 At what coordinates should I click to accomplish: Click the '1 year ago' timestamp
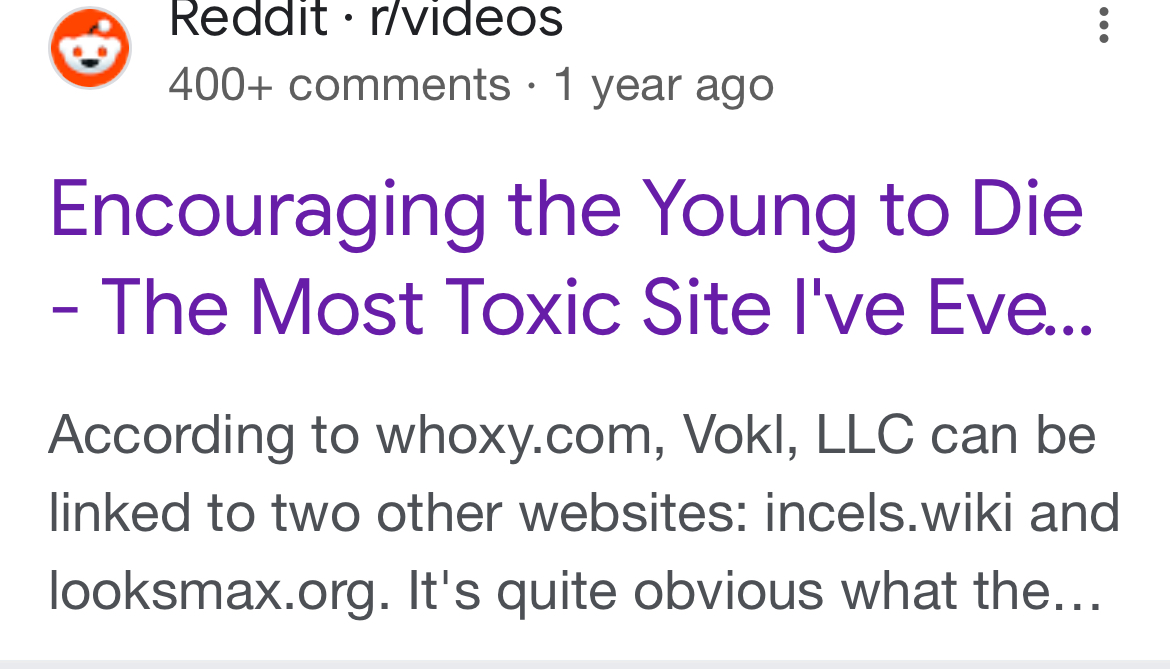click(663, 85)
